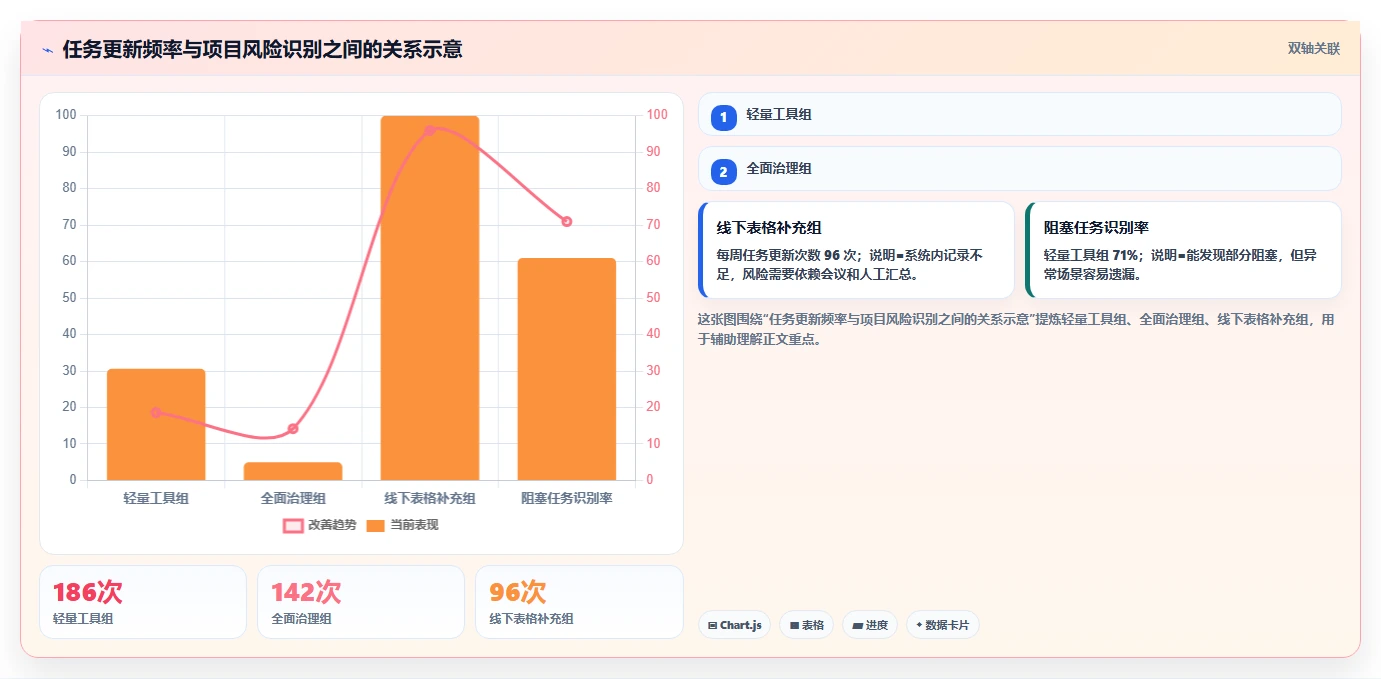Open list item 1 轻量工具组
Image resolution: width=1381 pixels, height=679 pixels.
coord(1020,114)
